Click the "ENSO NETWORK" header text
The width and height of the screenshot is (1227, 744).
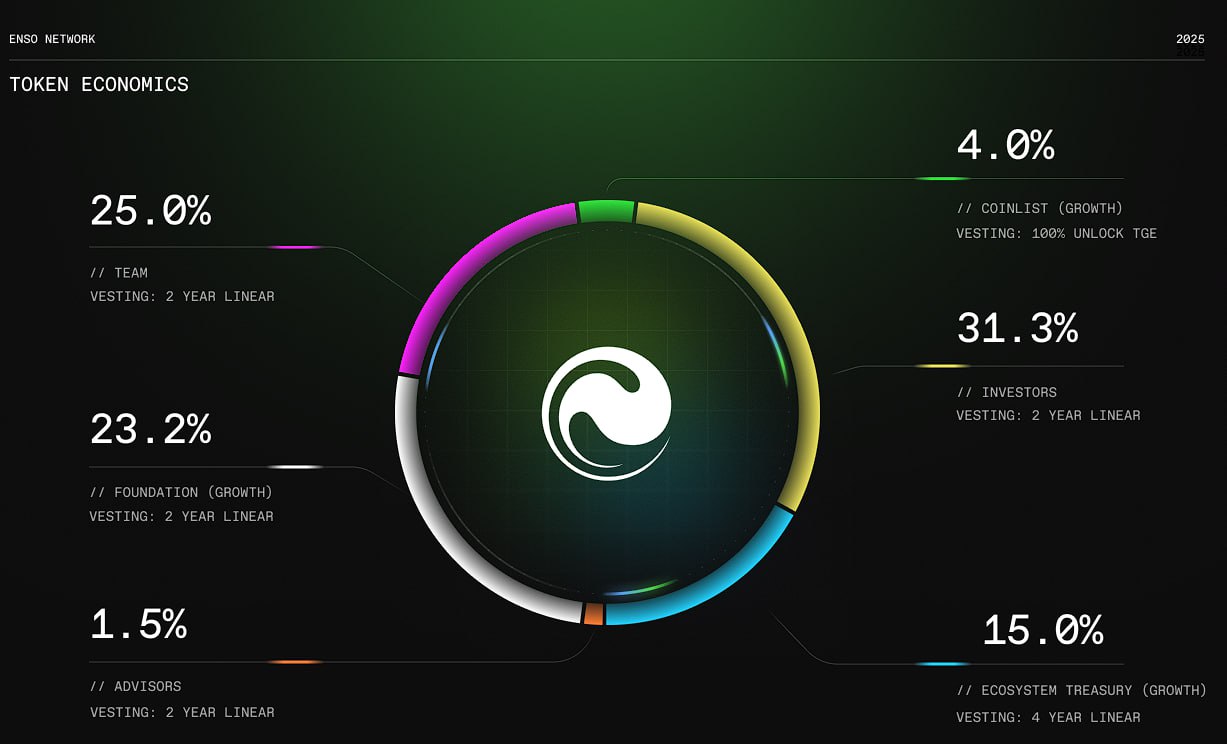(x=52, y=39)
